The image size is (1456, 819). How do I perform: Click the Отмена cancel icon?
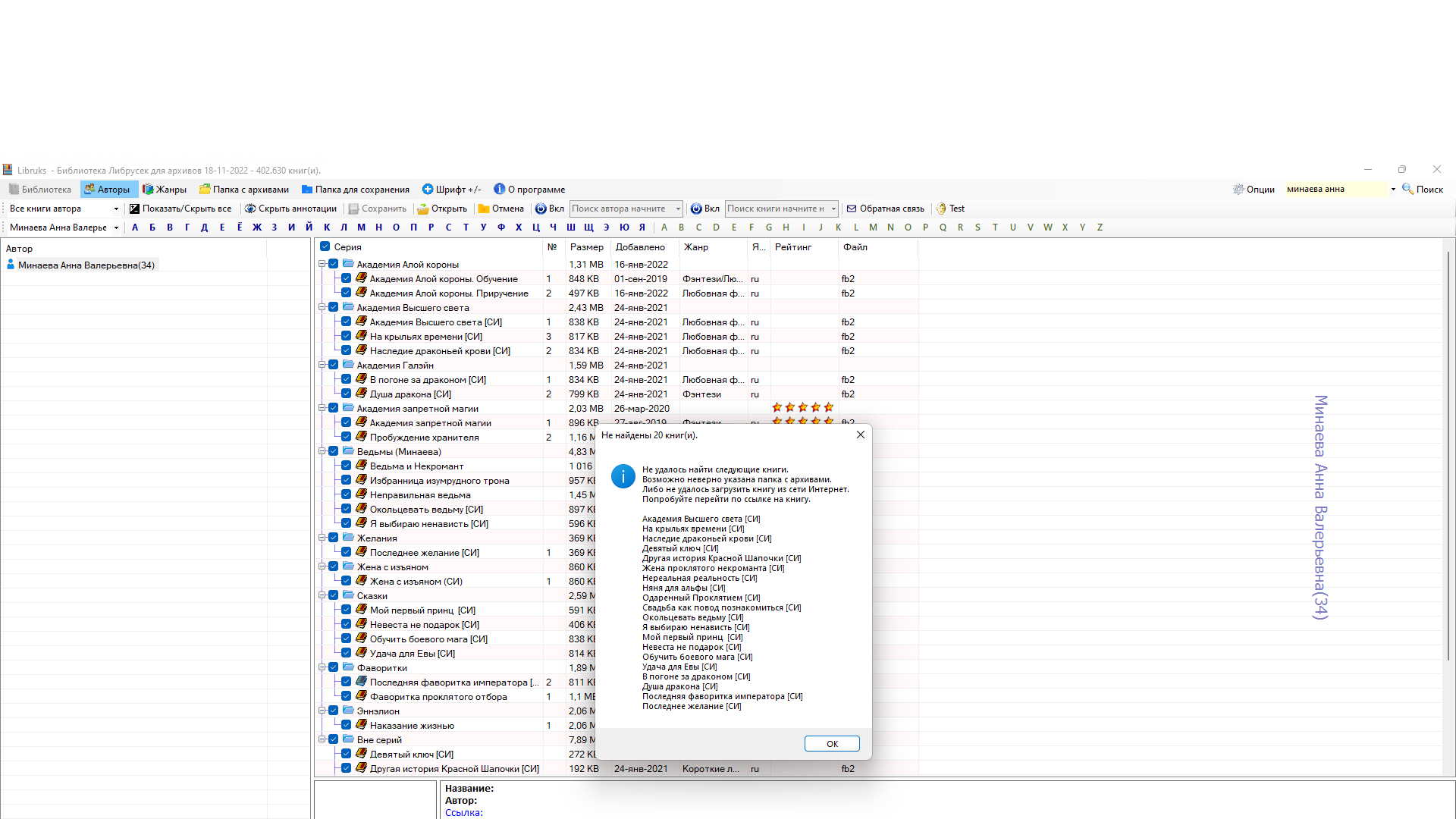click(484, 209)
